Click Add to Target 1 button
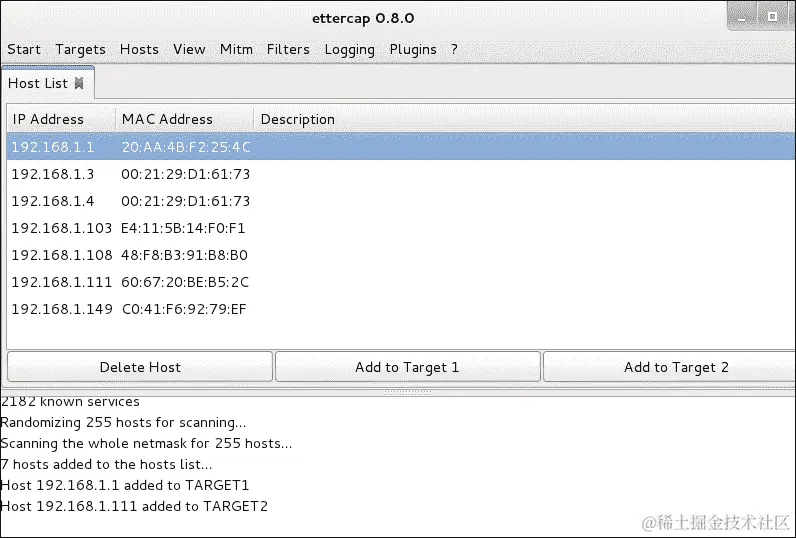This screenshot has width=796, height=538. click(x=407, y=367)
